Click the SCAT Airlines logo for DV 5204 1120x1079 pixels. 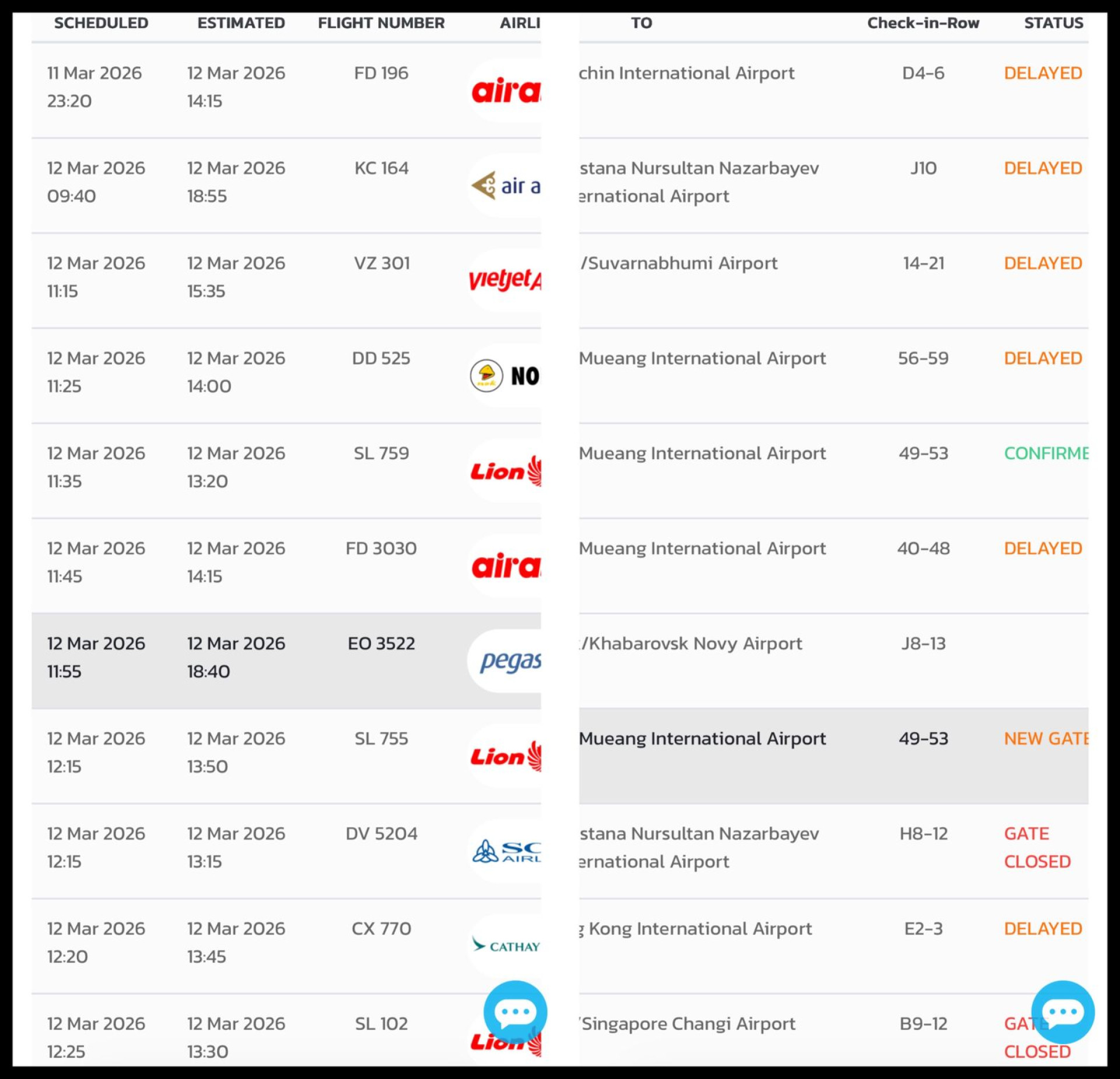[x=506, y=851]
